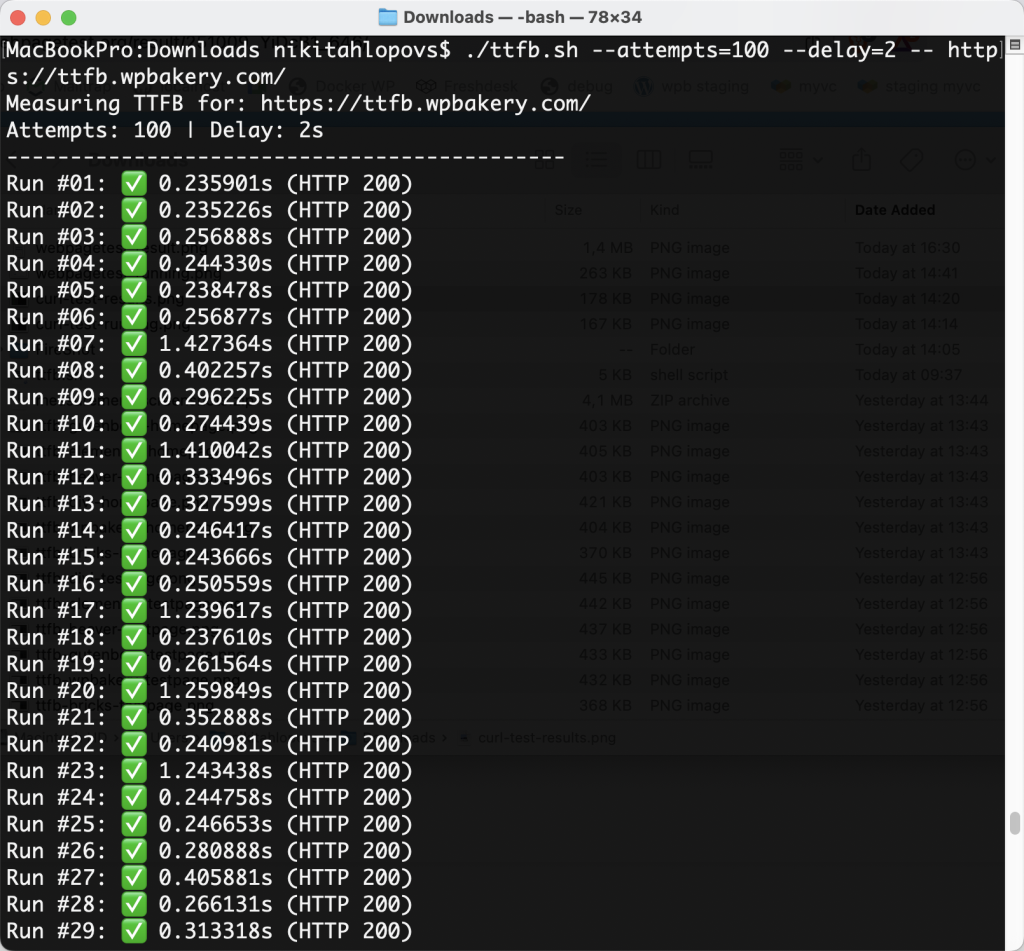This screenshot has width=1024, height=951.
Task: Click the green checkmark on Run #01
Action: pos(134,183)
